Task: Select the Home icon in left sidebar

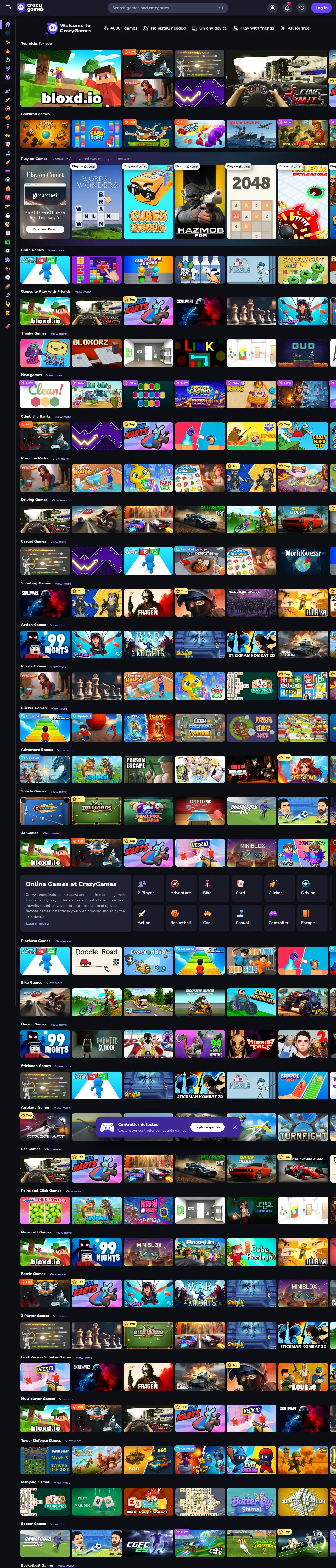Action: click(x=7, y=24)
